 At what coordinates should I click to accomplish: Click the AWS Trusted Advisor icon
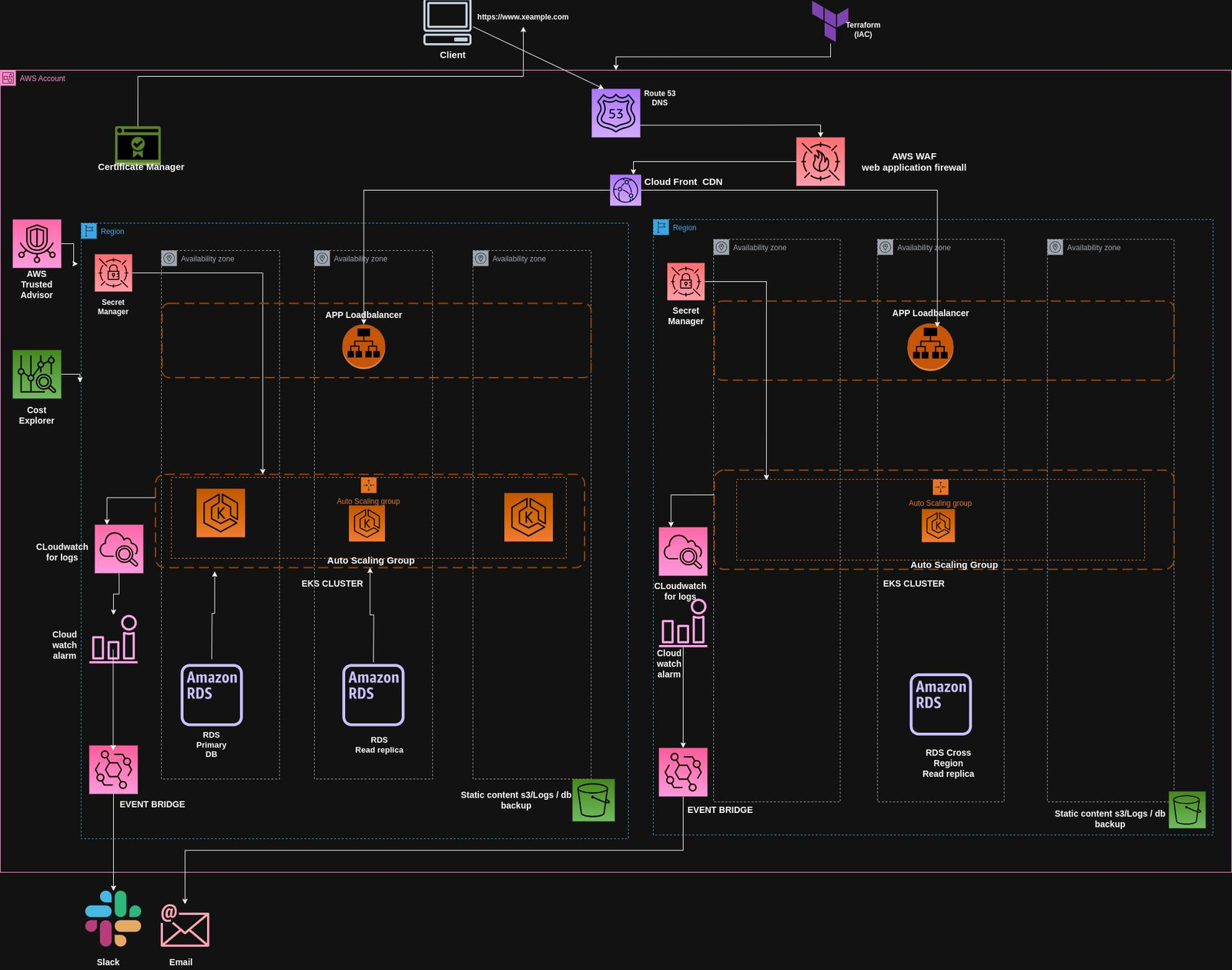coord(37,243)
